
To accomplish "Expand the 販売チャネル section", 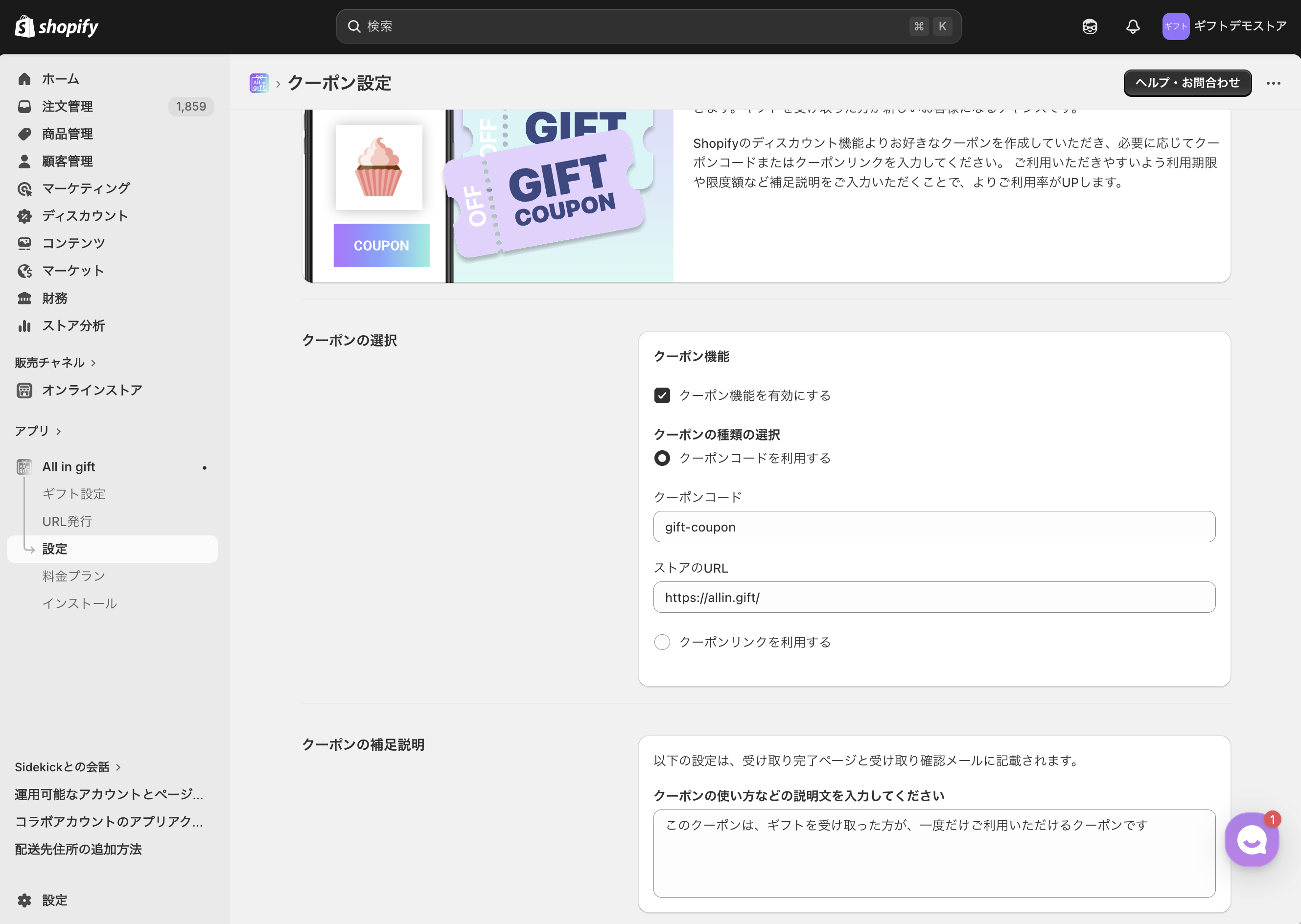I will point(55,363).
